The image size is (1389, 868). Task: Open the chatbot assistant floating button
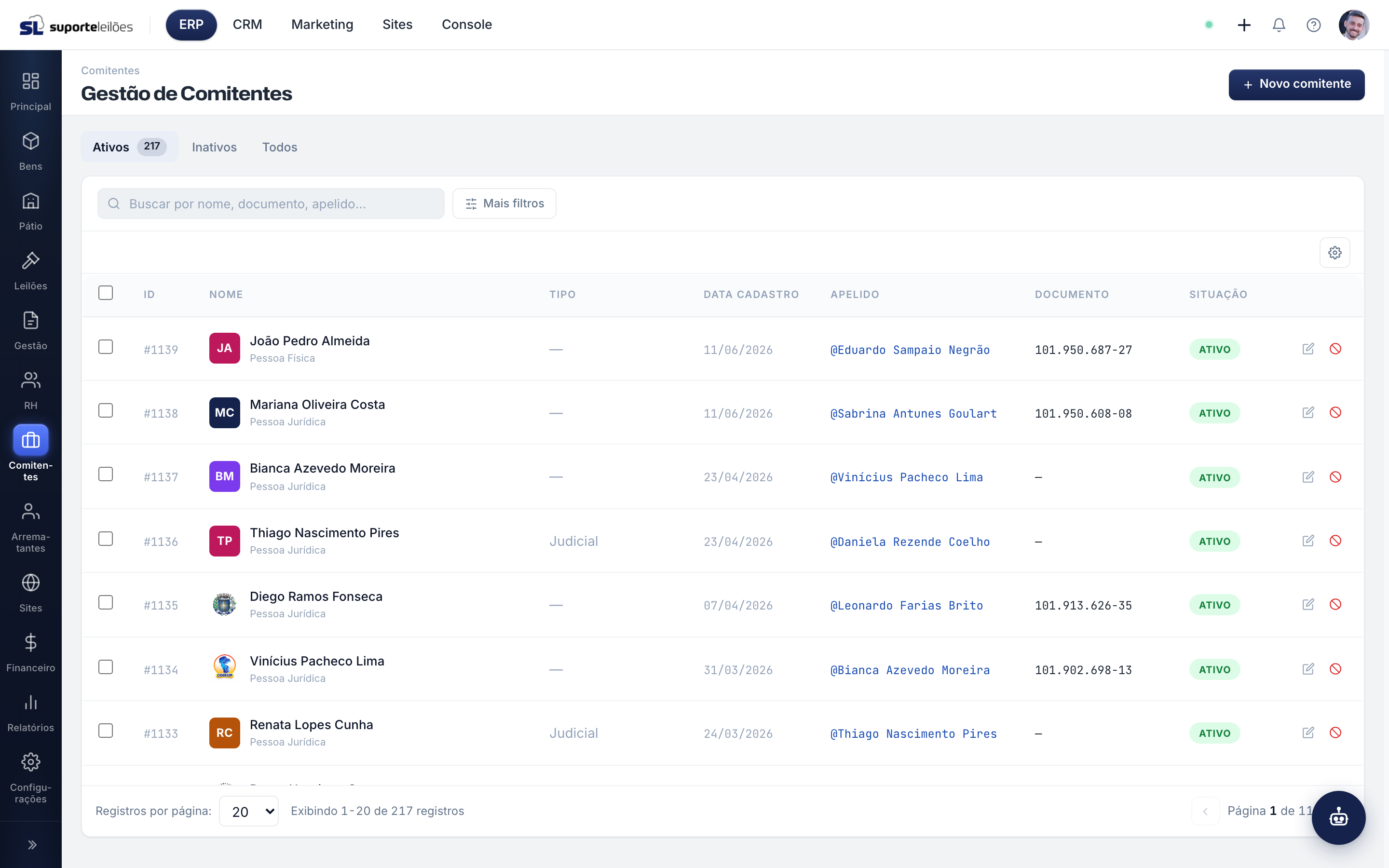(1338, 817)
